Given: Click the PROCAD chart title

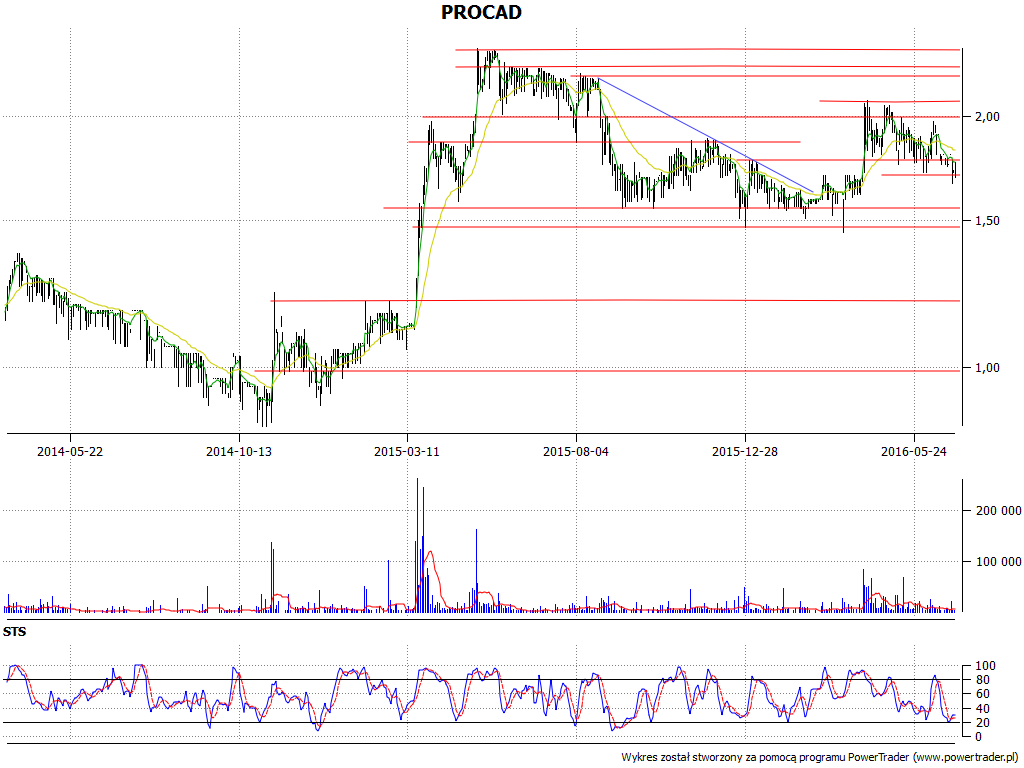Looking at the screenshot, I should (481, 12).
